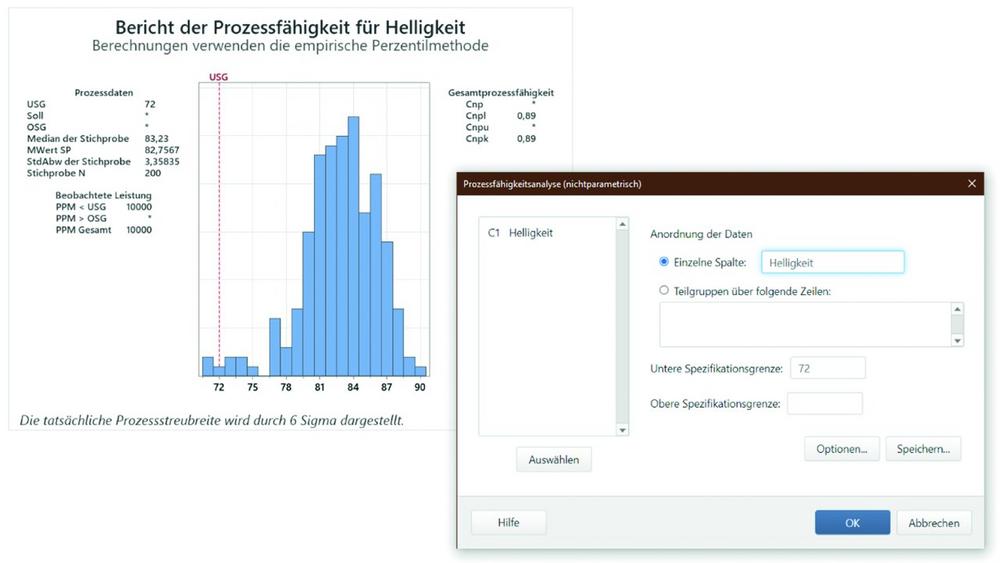Image resolution: width=1000 pixels, height=563 pixels.
Task: Click the Auswählen button
Action: coord(554,459)
